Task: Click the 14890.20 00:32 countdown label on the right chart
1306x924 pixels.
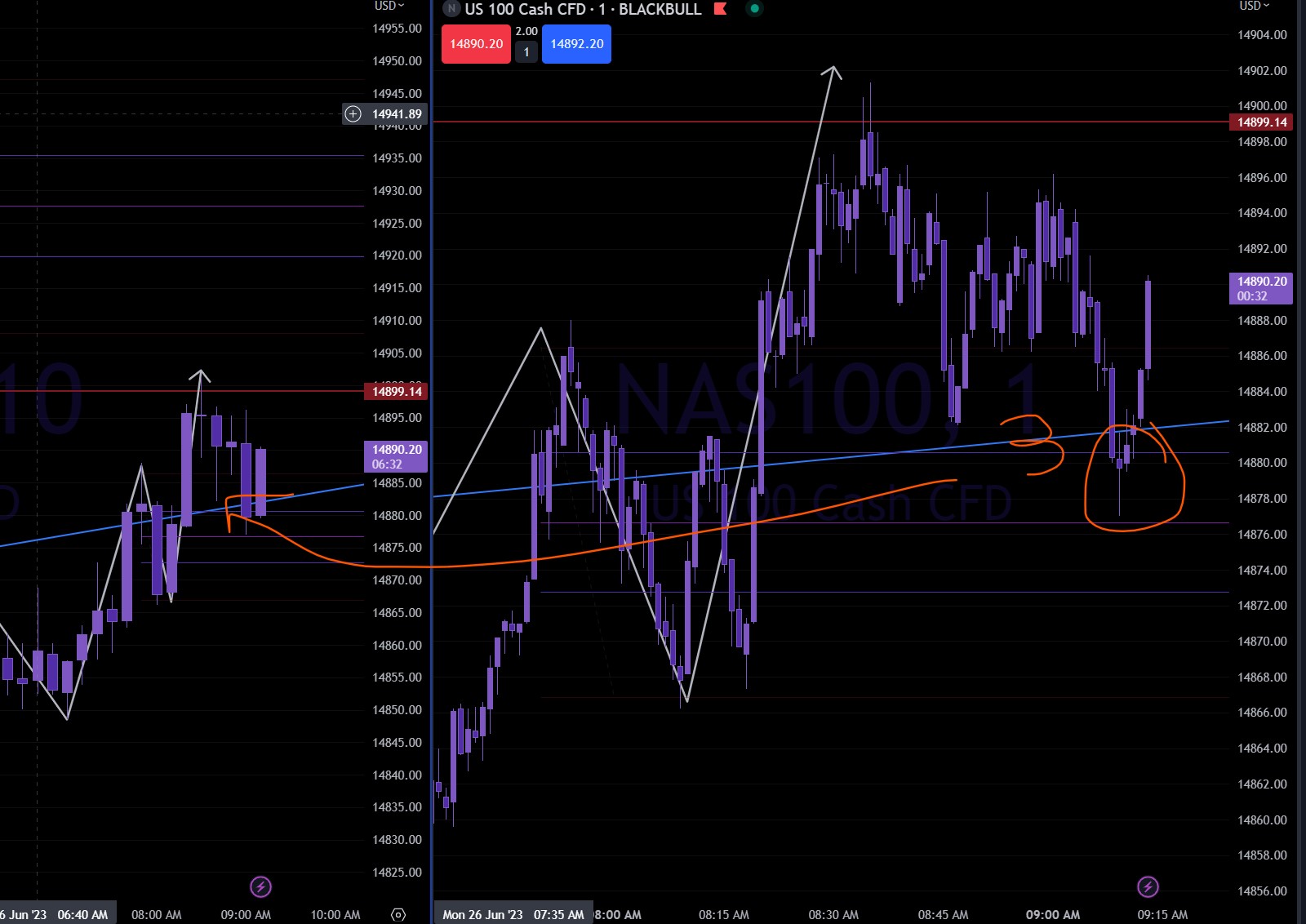Action: (1261, 289)
